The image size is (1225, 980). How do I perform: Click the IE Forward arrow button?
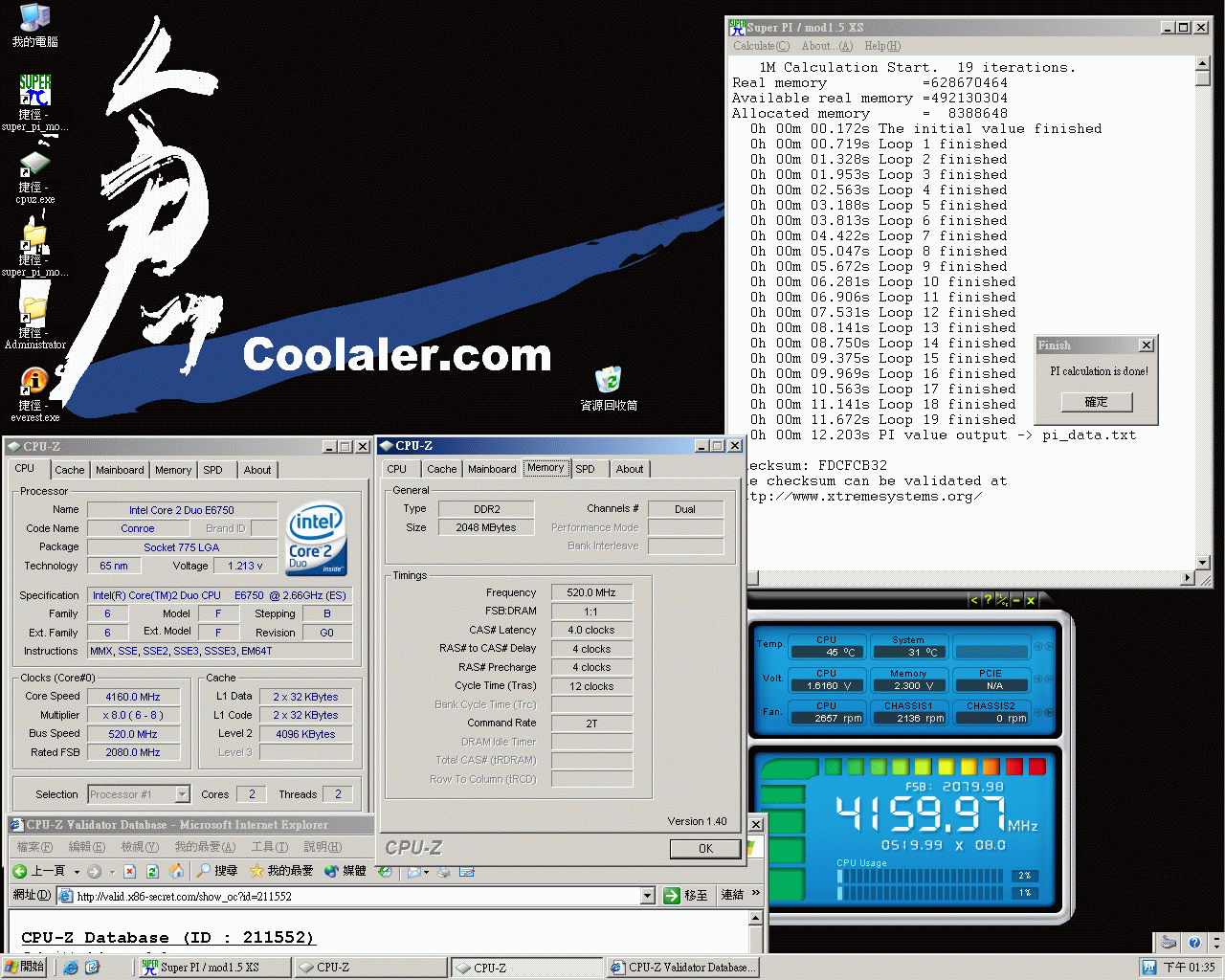[94, 871]
